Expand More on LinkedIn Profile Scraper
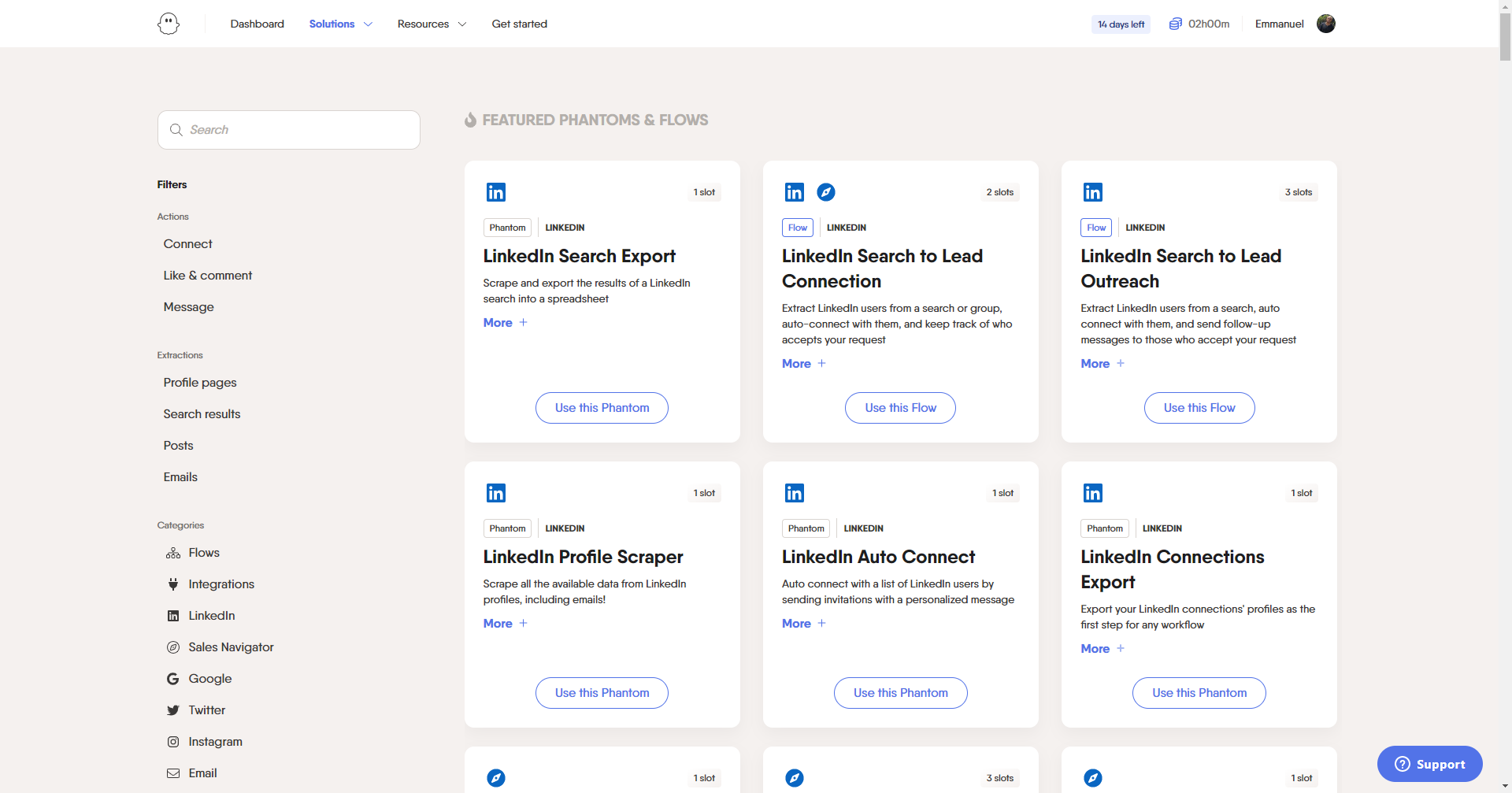 pos(506,624)
